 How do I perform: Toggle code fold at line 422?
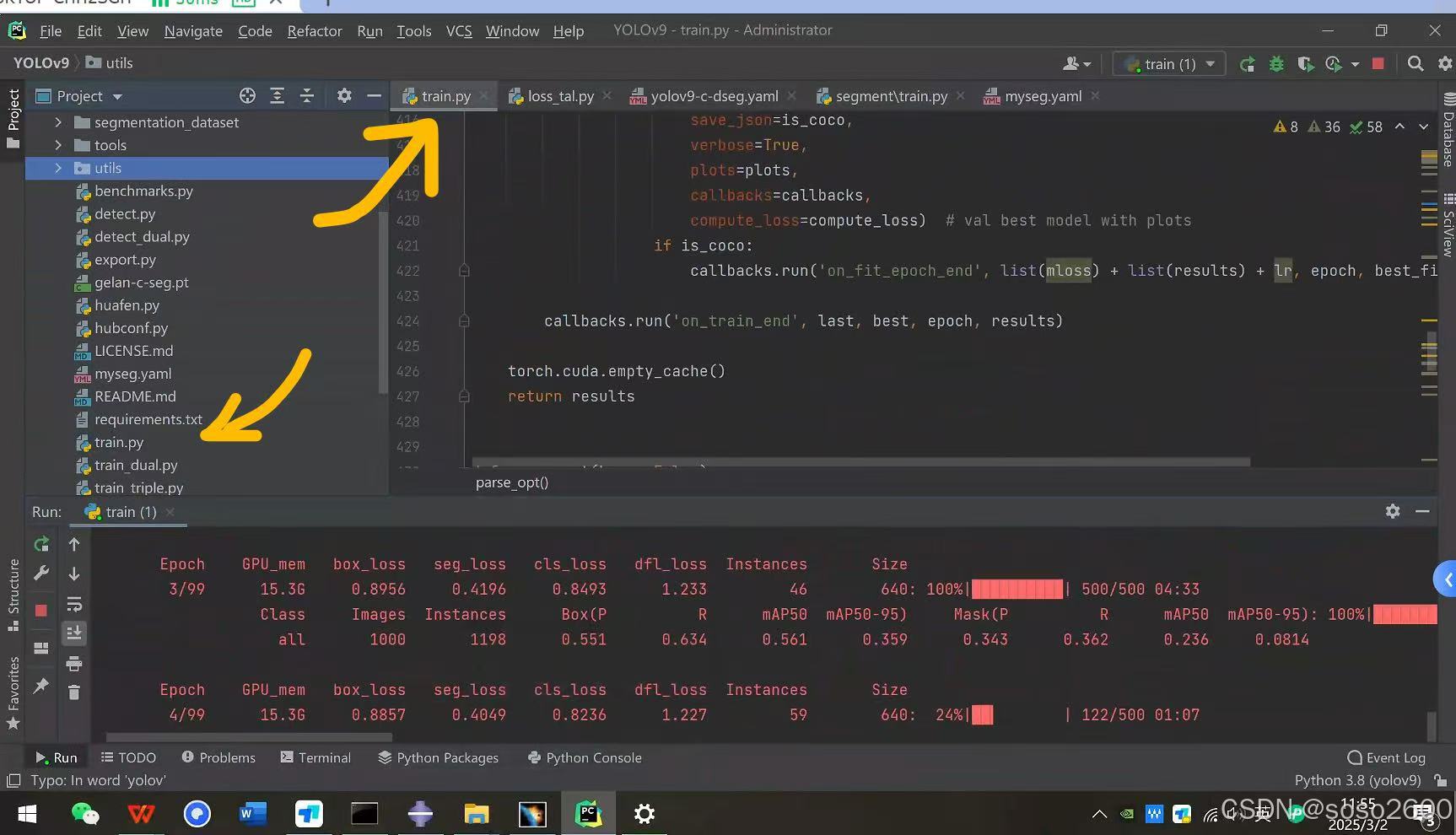click(464, 271)
